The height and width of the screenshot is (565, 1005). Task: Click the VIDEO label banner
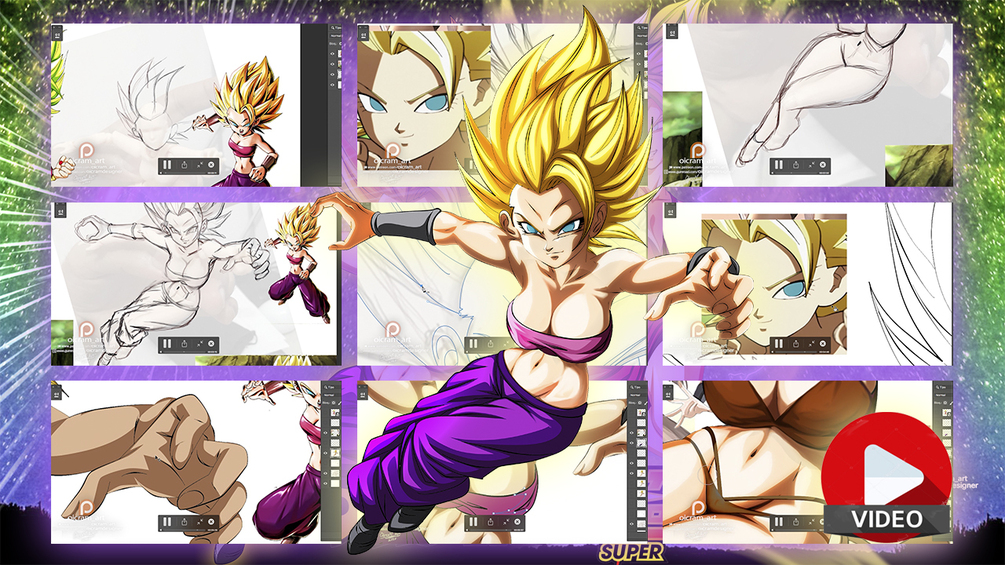tap(887, 519)
